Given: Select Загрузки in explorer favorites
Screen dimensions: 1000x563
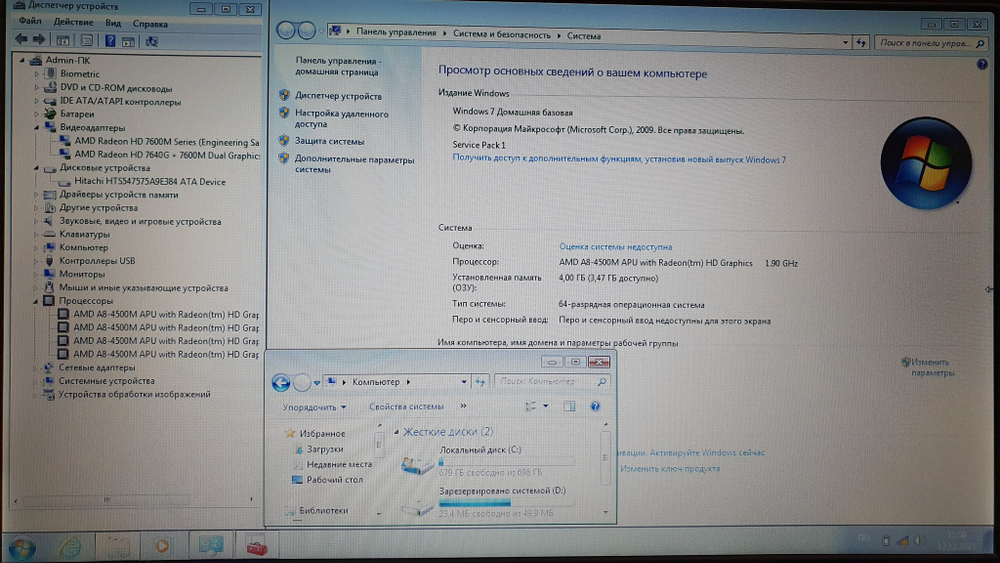Looking at the screenshot, I should coord(325,449).
